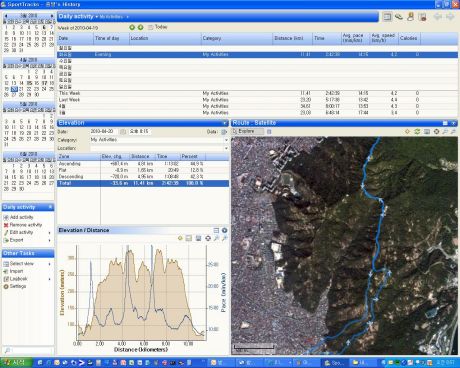Click the Elev. chg. column header
Screen dimensions: 460x368
pyautogui.click(x=115, y=156)
